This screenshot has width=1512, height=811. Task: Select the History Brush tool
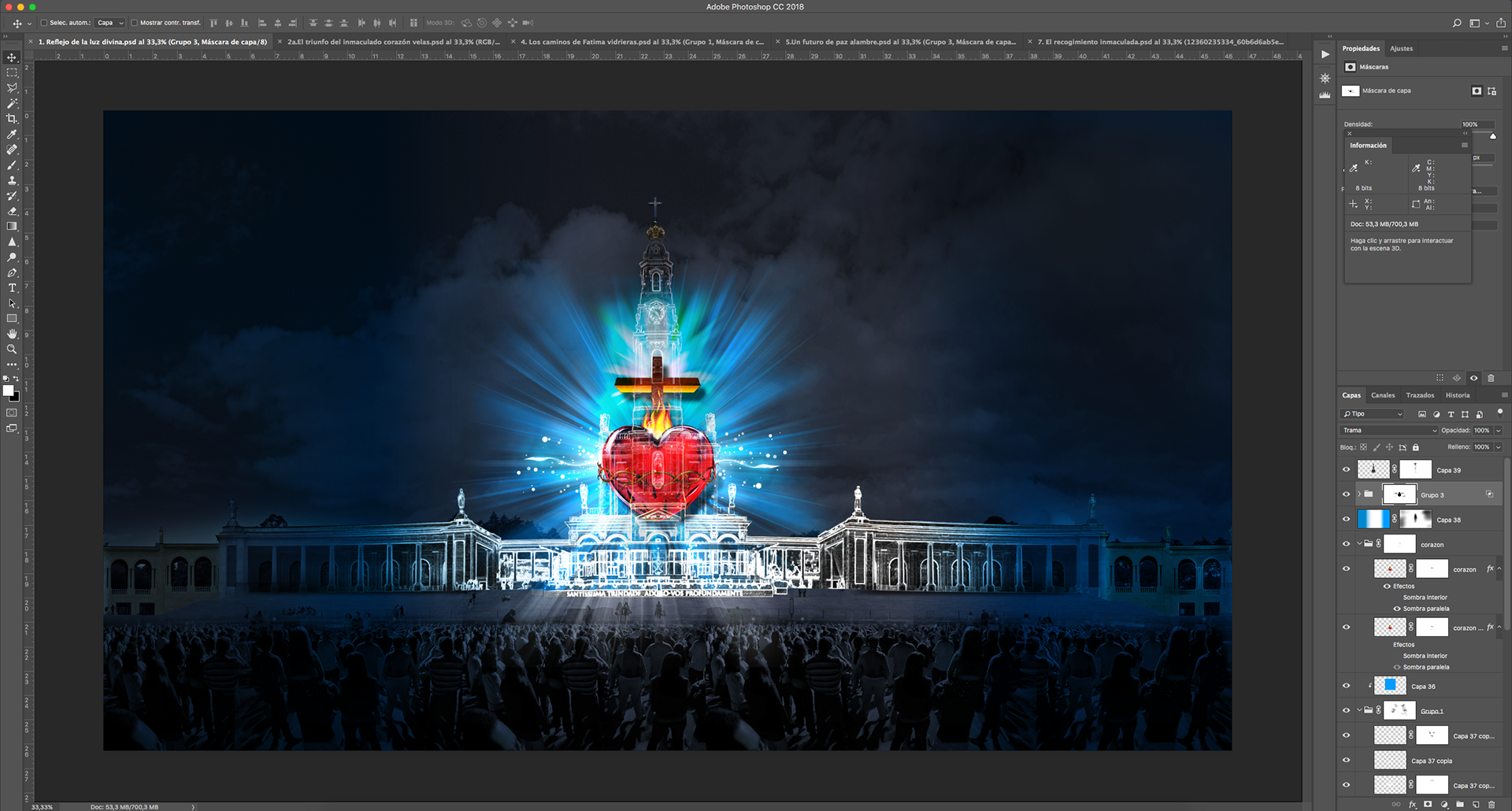click(12, 195)
